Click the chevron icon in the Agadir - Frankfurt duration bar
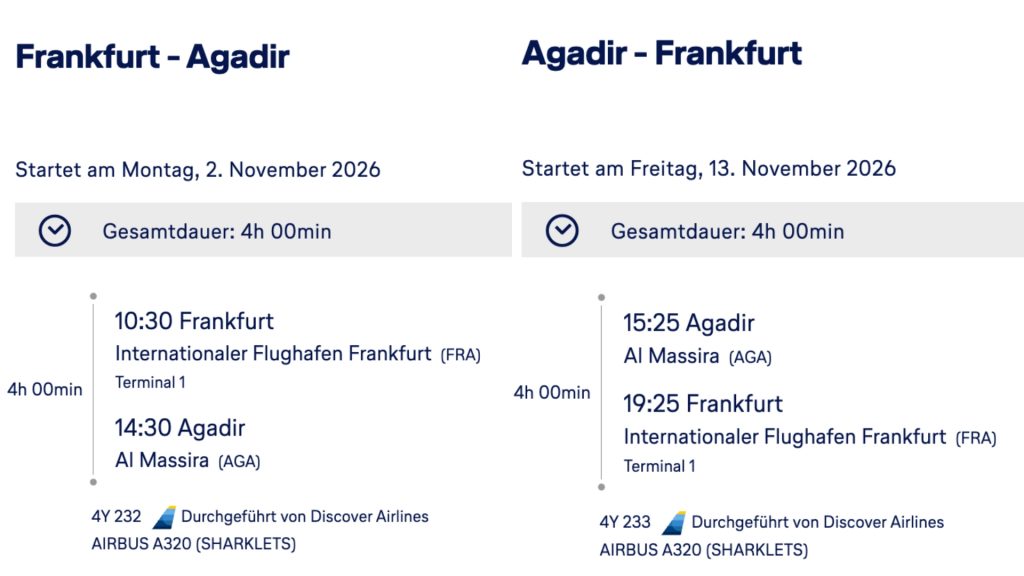Viewport: 1024px width, 576px height. (562, 231)
